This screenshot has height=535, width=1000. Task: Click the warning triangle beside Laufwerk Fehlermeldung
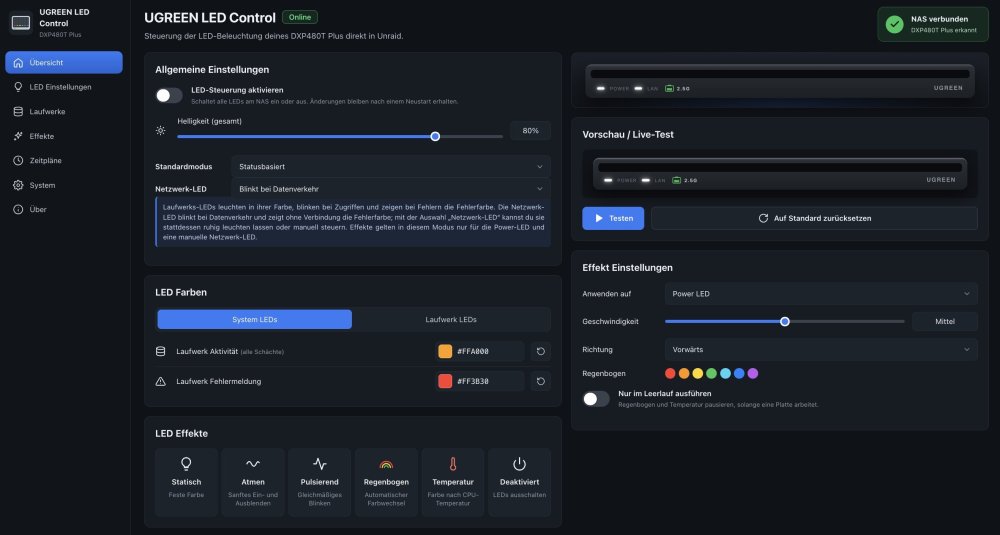click(161, 381)
